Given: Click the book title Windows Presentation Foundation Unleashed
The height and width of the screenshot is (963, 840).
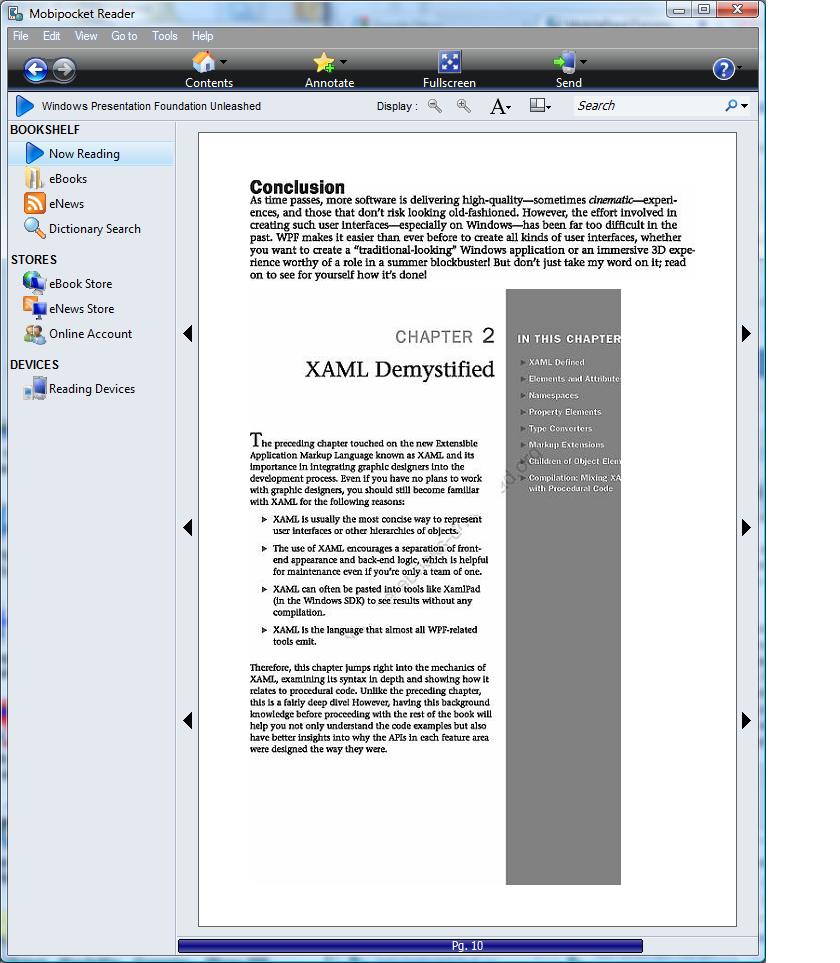Looking at the screenshot, I should [151, 106].
